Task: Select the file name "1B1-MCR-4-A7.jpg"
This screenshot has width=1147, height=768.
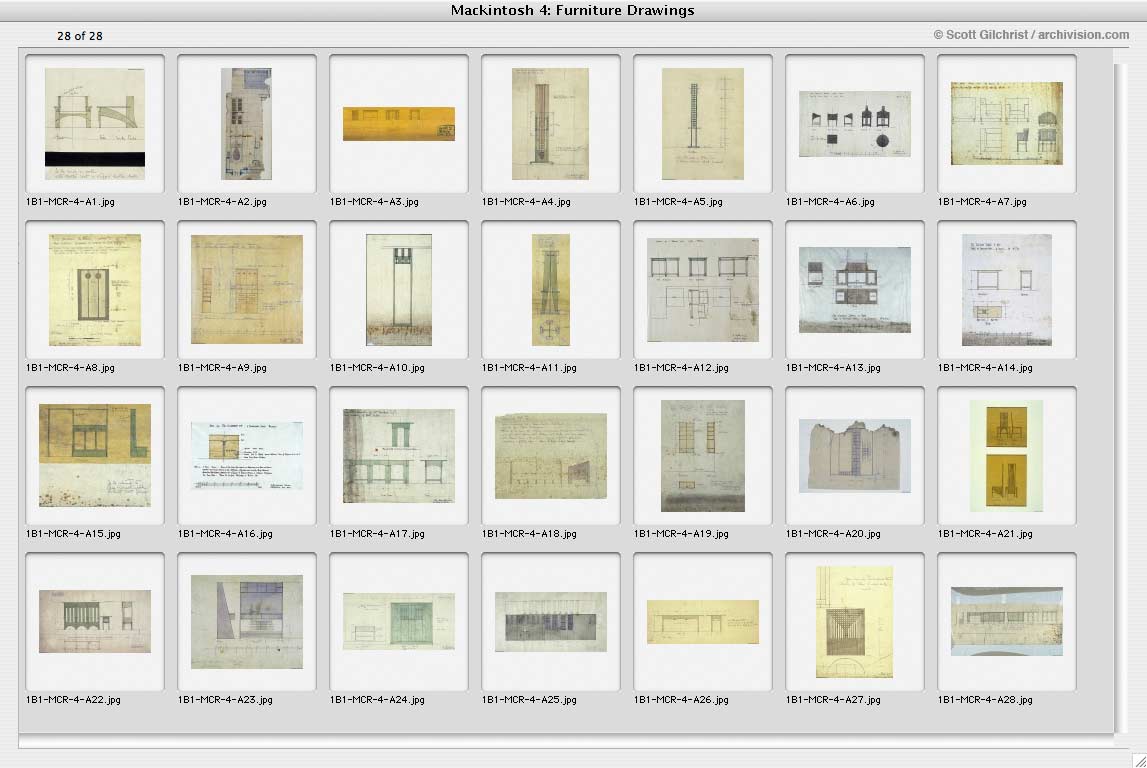Action: (982, 202)
